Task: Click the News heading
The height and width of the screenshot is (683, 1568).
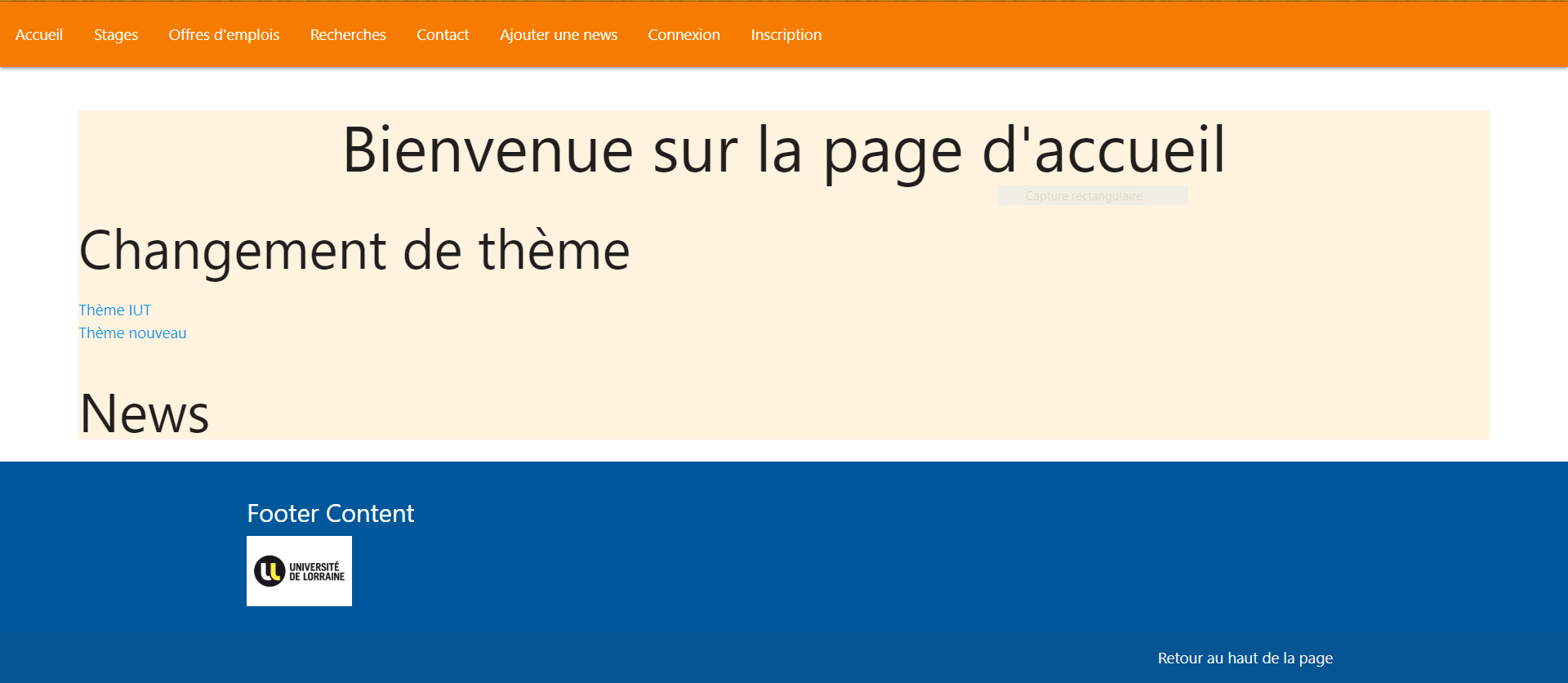Action: point(145,413)
